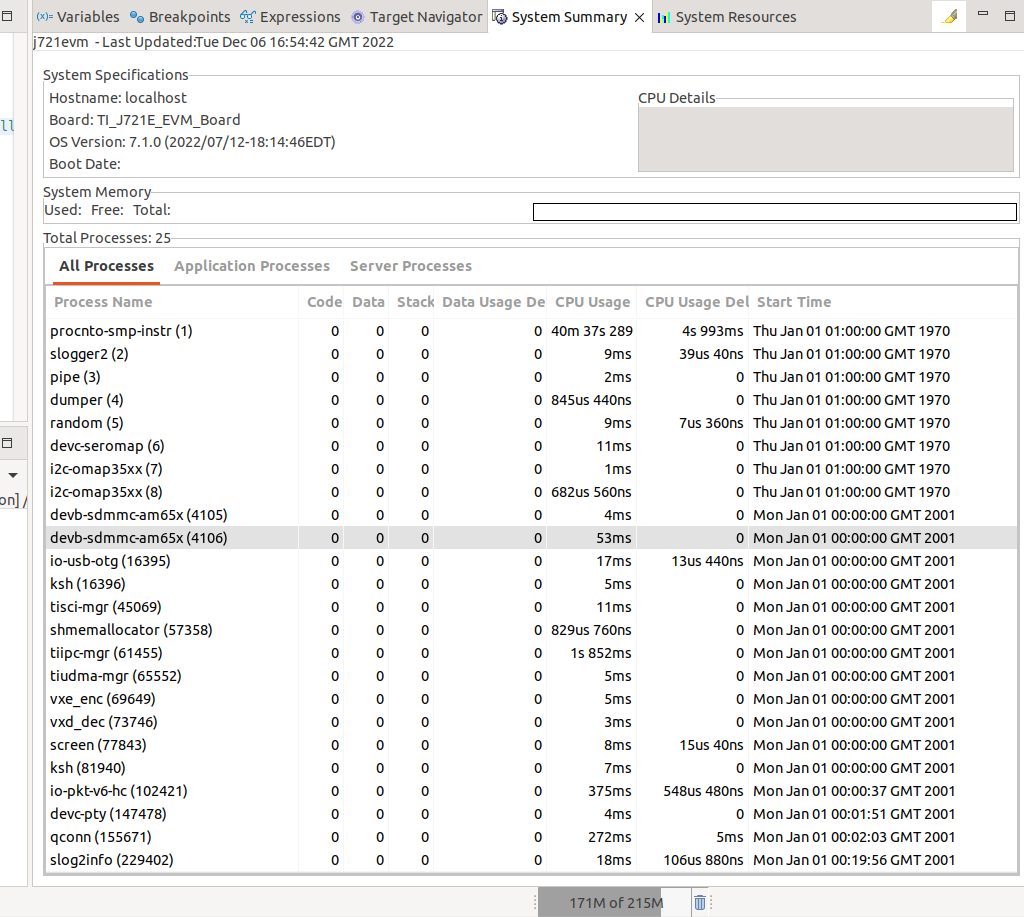Close the System Summary tab
This screenshot has height=917, width=1024.
[640, 17]
